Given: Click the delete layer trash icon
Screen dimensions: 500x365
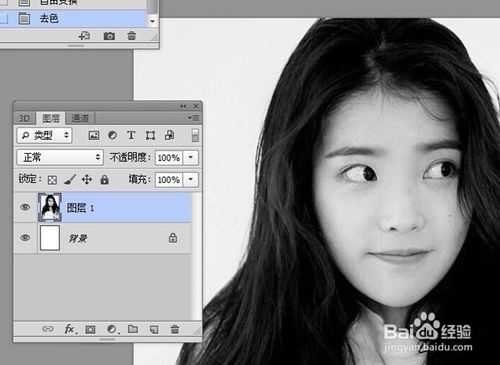Looking at the screenshot, I should 175,329.
